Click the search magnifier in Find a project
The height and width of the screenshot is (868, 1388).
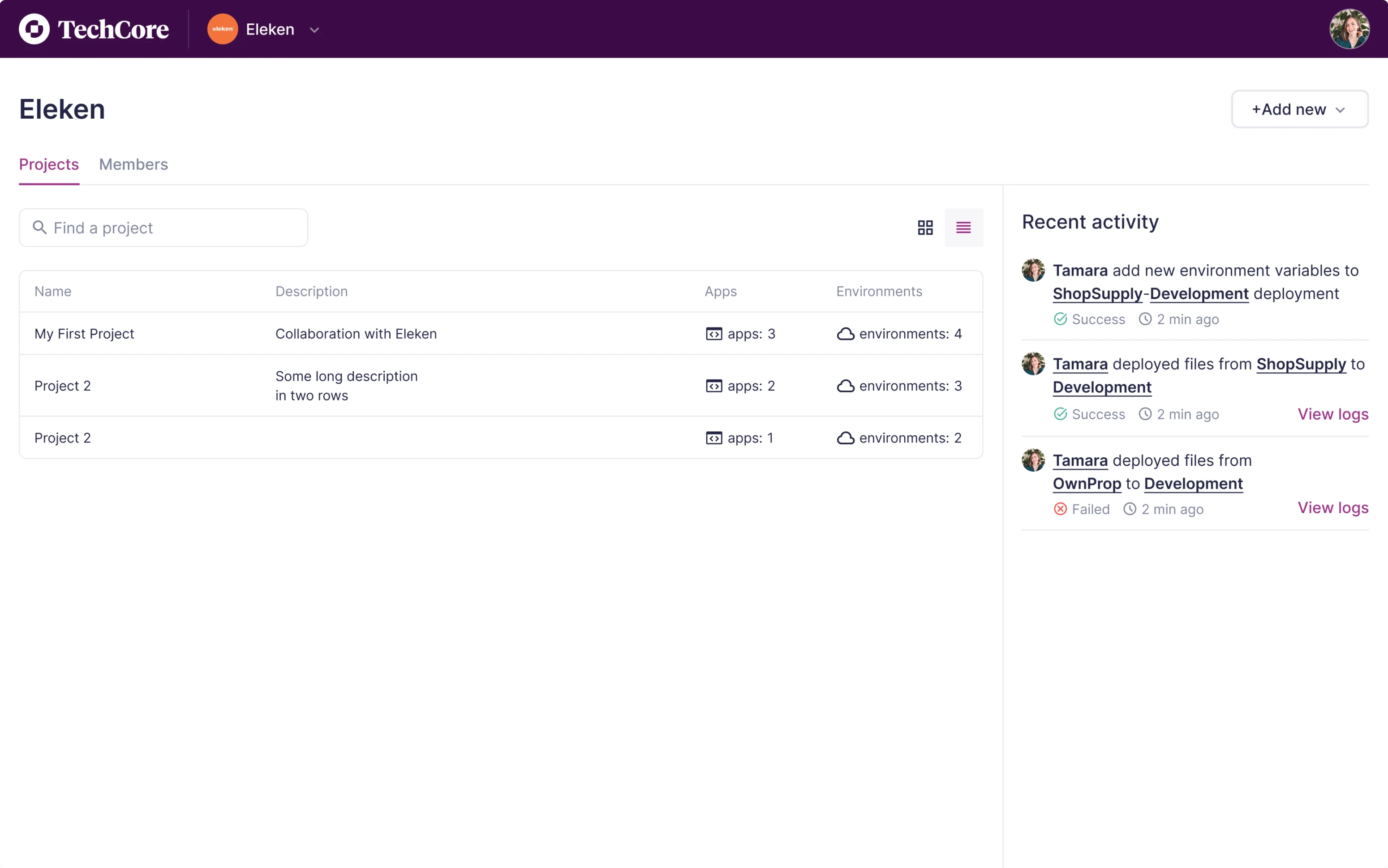(39, 228)
